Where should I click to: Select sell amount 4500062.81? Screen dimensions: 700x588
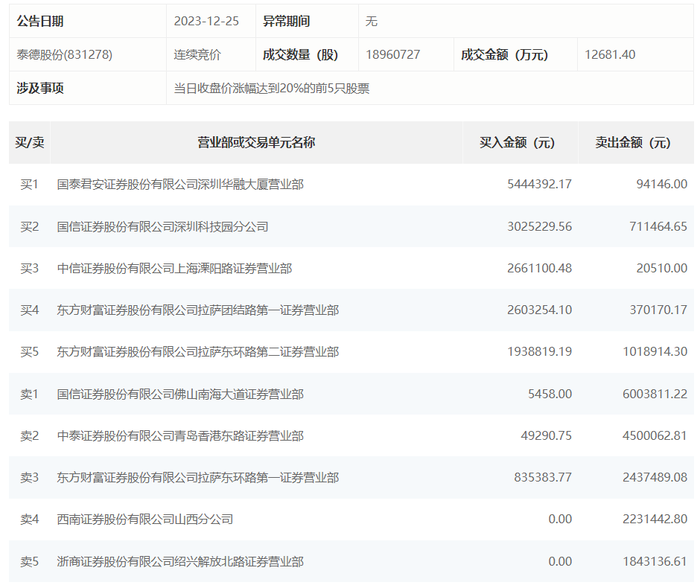click(x=655, y=435)
